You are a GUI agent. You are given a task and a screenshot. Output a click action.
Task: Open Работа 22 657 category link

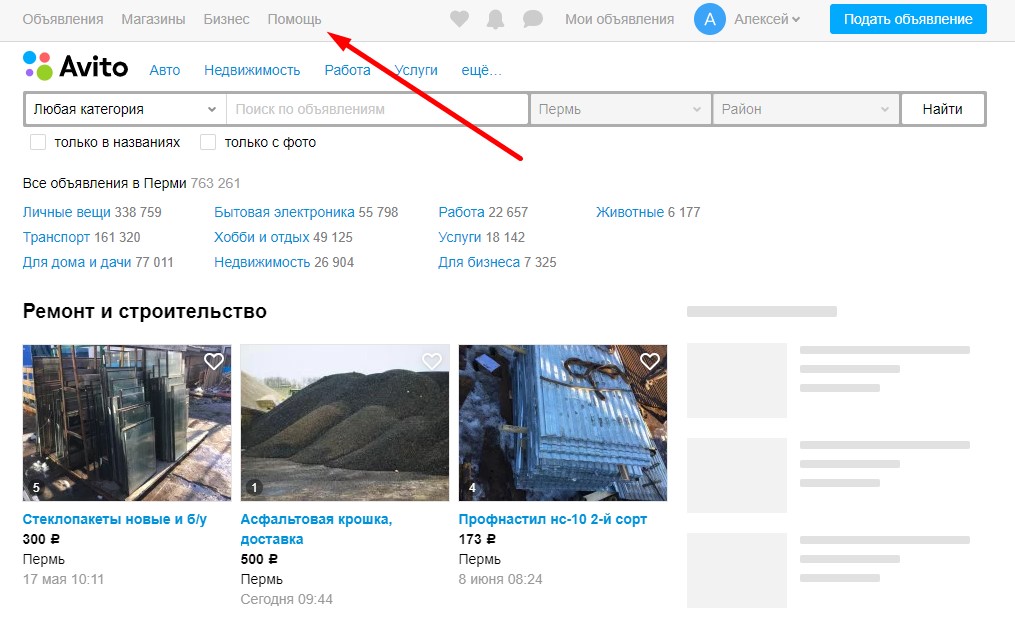click(x=462, y=212)
